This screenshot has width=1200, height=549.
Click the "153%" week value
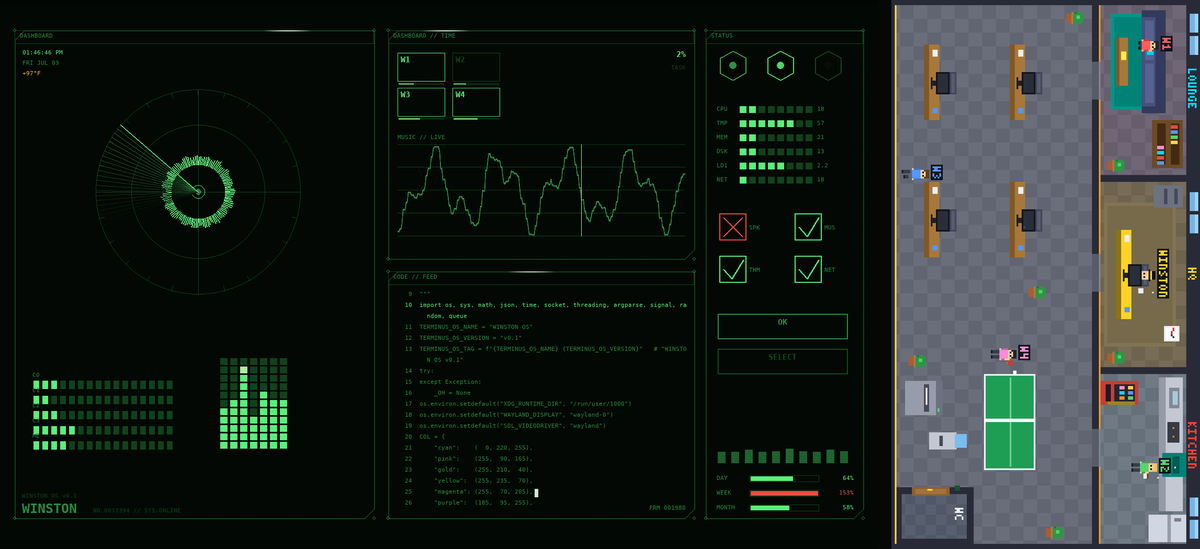846,493
